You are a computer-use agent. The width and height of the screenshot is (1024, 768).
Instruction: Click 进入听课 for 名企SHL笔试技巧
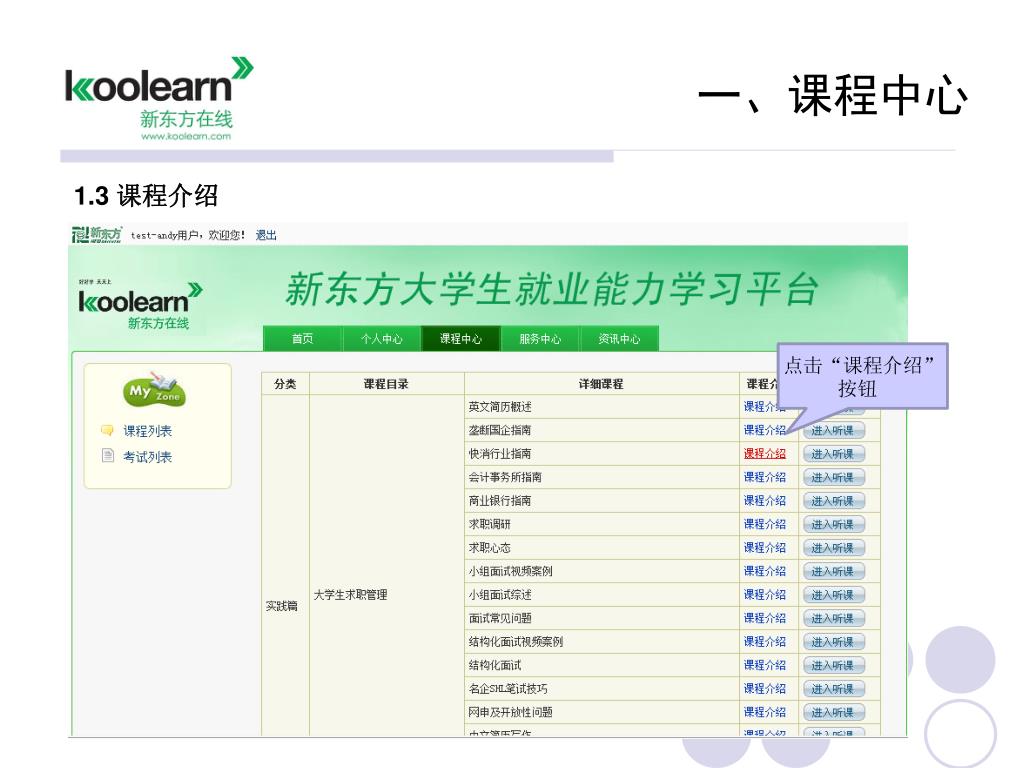pyautogui.click(x=833, y=689)
